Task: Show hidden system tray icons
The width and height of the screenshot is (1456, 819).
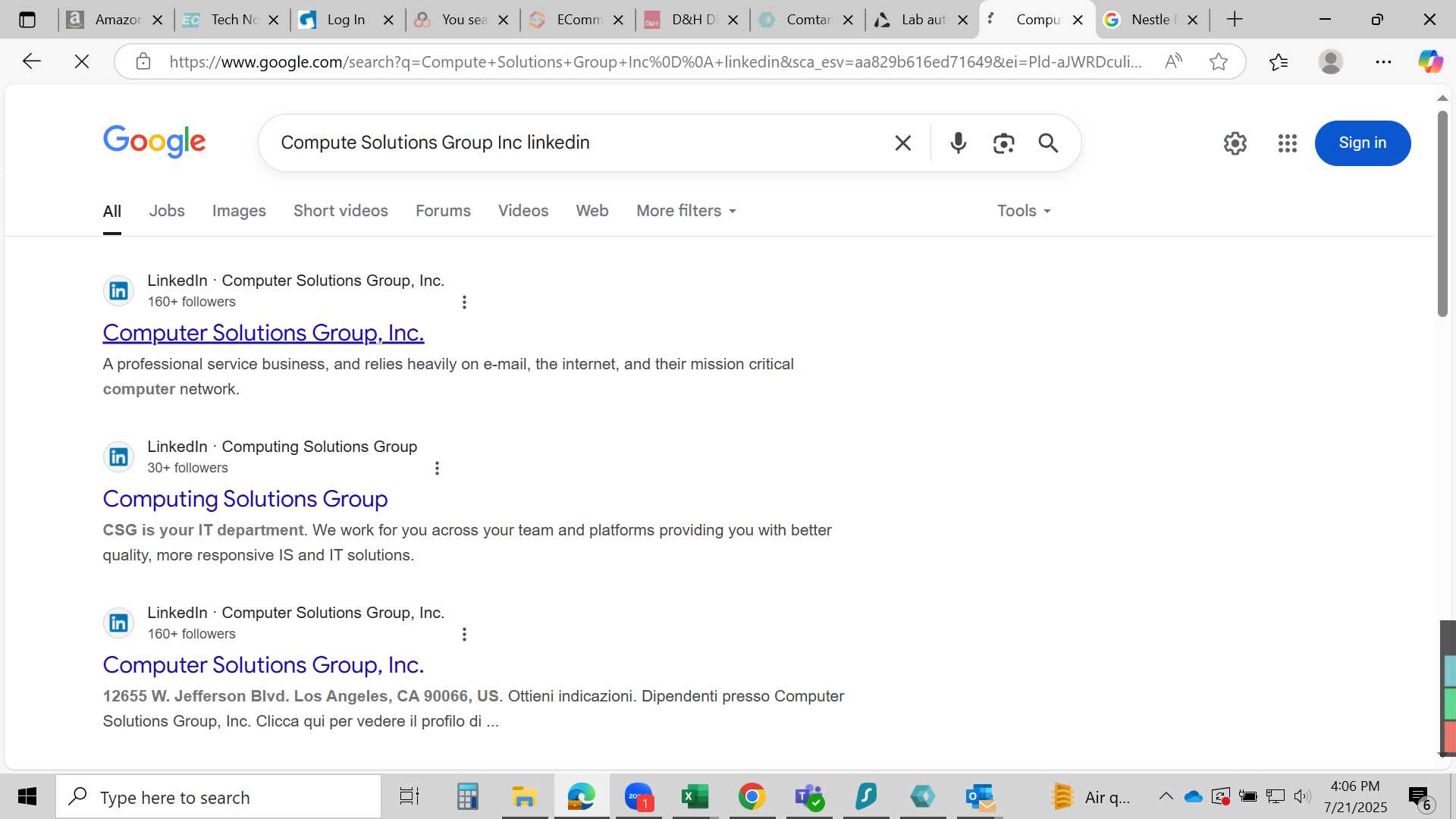Action: pyautogui.click(x=1166, y=796)
